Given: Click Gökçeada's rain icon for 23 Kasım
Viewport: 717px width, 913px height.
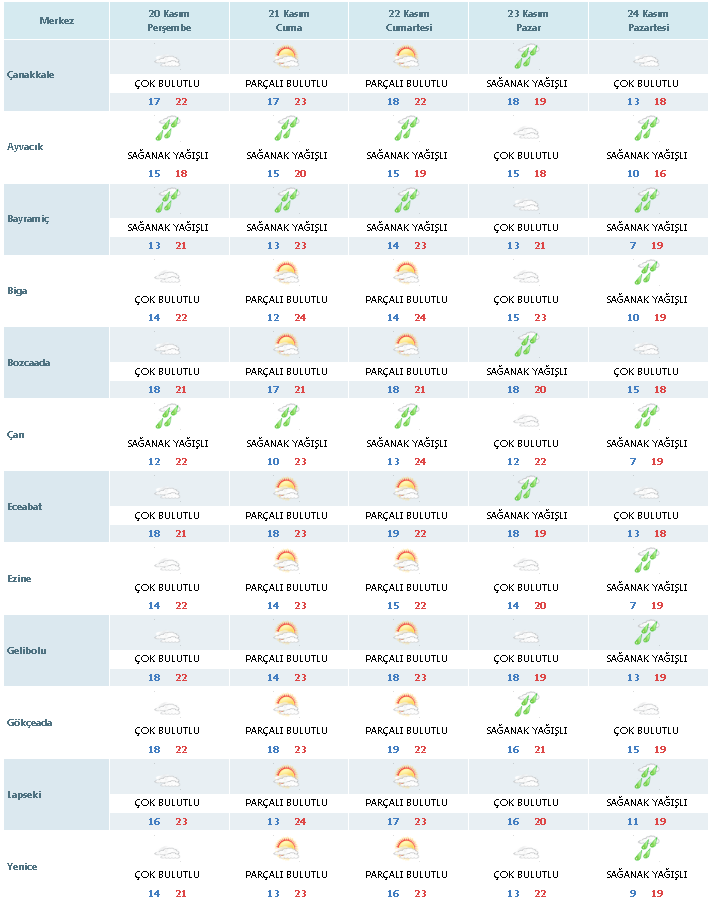Looking at the screenshot, I should point(527,705).
